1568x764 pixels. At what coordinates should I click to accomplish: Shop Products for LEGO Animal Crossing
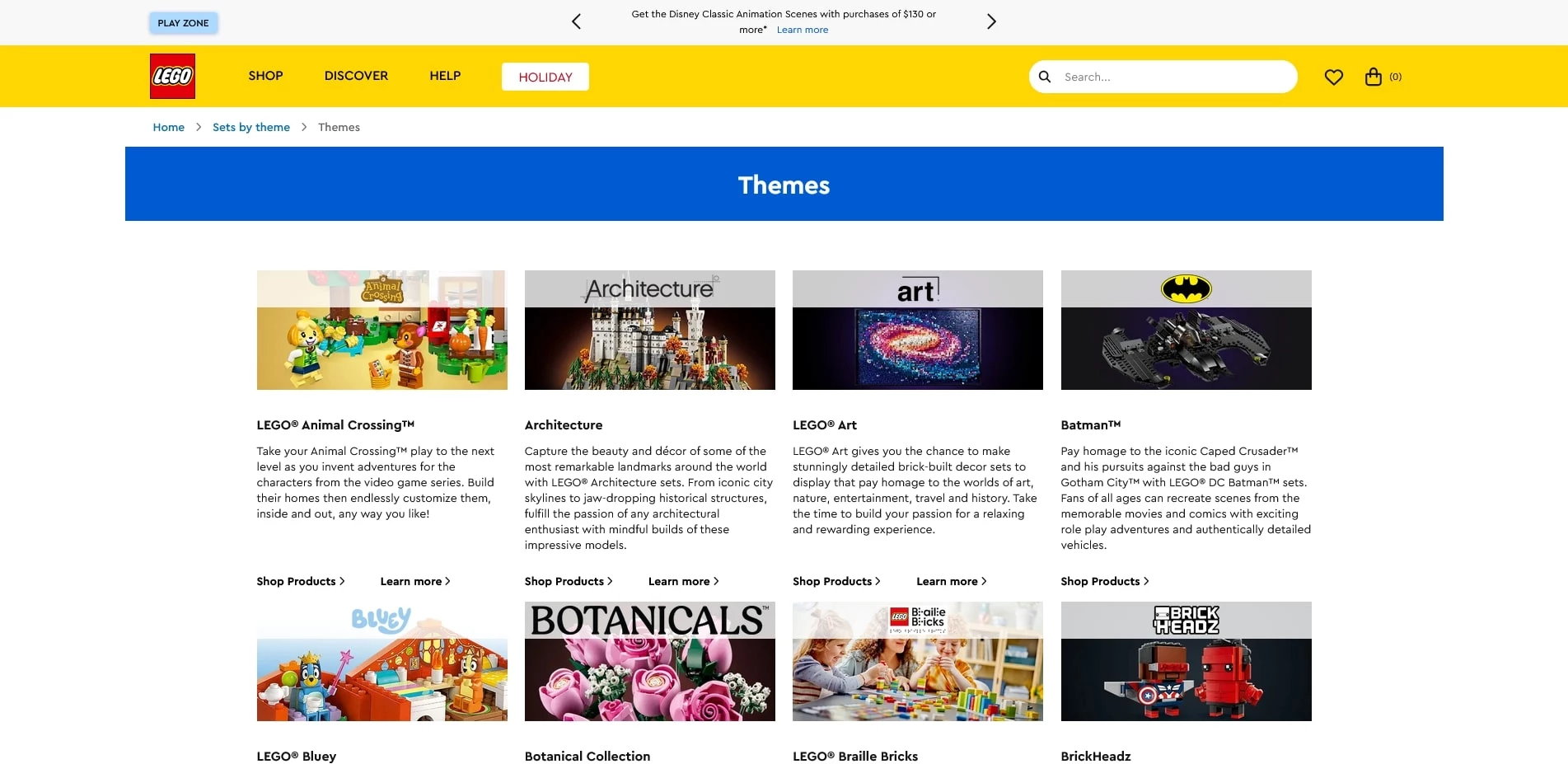pos(300,581)
